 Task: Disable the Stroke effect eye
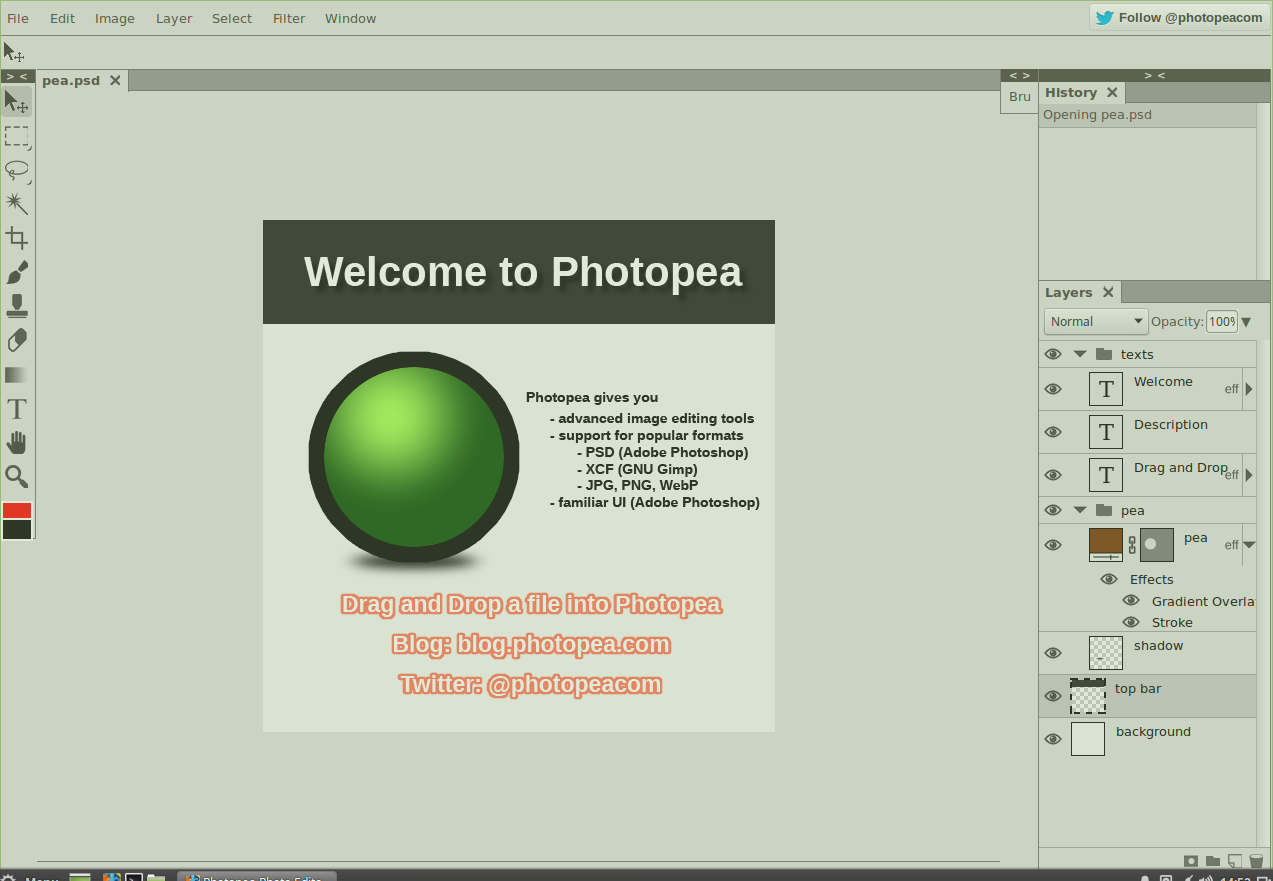1131,622
